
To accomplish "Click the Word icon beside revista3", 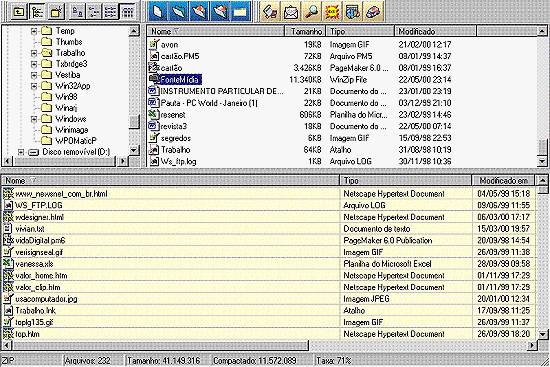I will (153, 126).
